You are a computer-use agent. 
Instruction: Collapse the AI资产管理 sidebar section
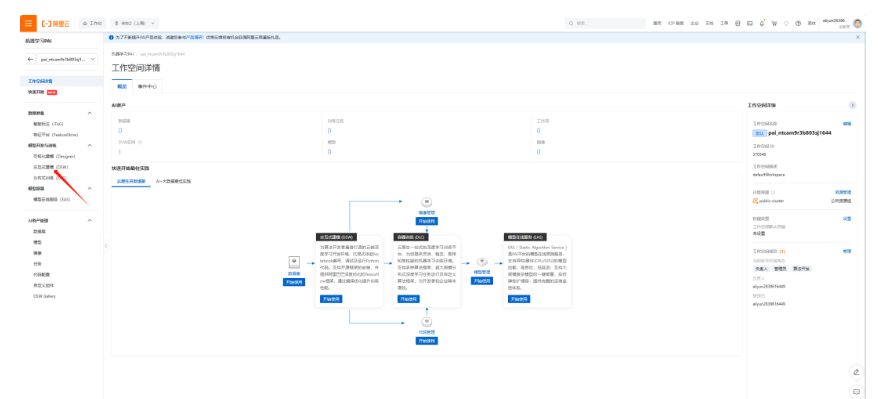tap(90, 220)
